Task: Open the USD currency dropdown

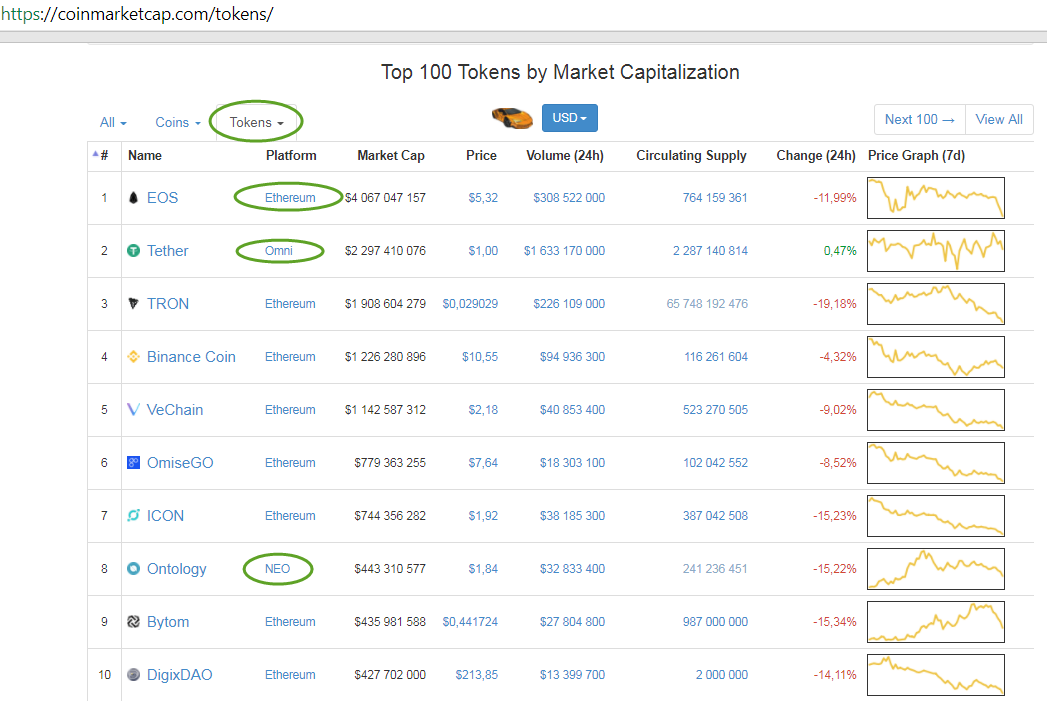Action: [x=569, y=118]
